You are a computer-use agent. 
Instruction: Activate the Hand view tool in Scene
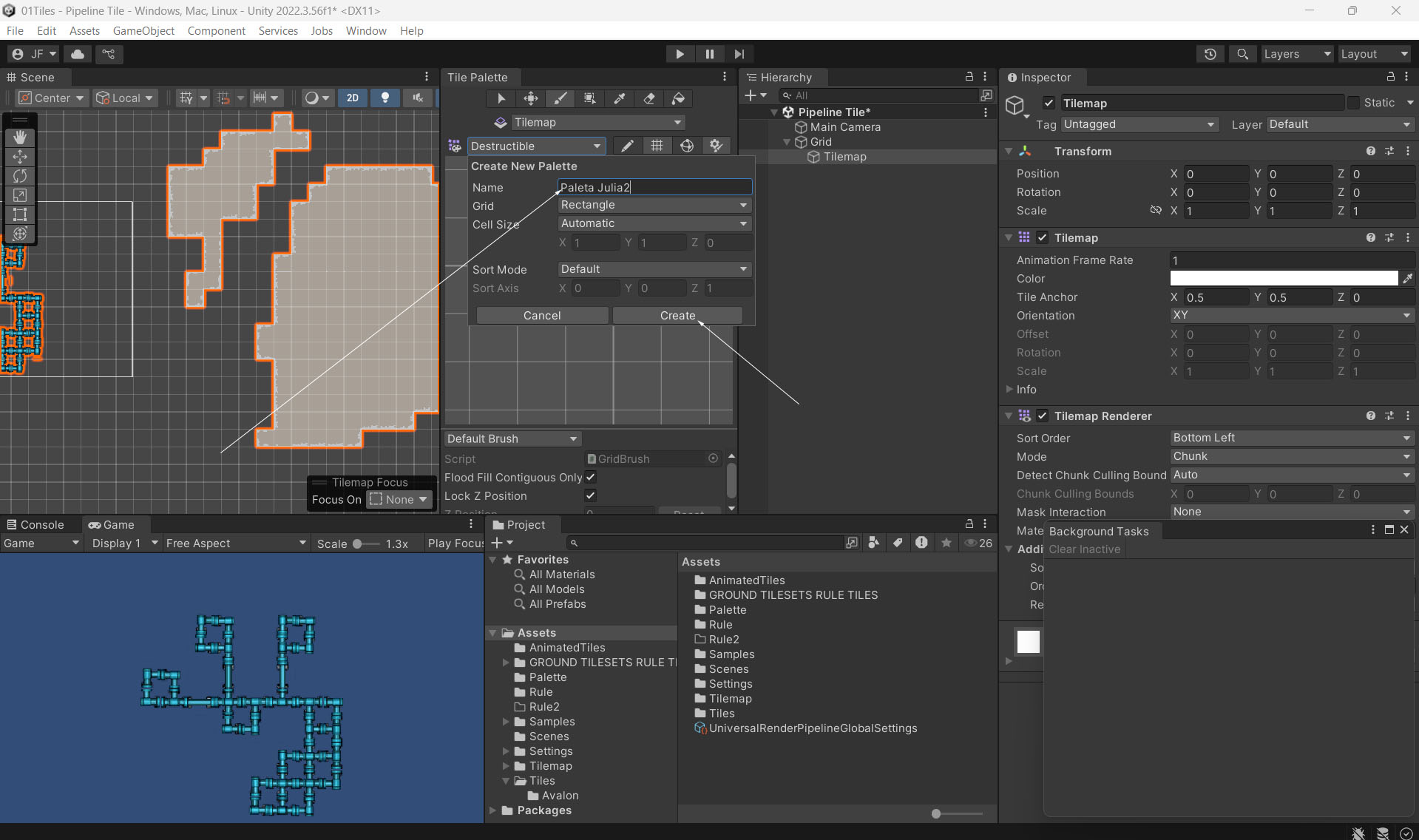[x=20, y=137]
